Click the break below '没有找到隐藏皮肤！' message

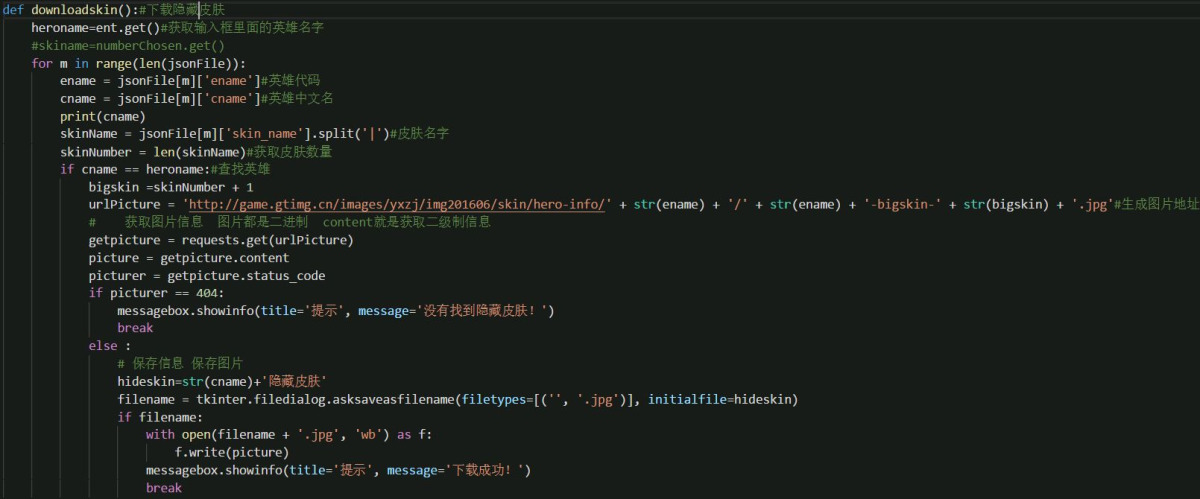pos(135,329)
